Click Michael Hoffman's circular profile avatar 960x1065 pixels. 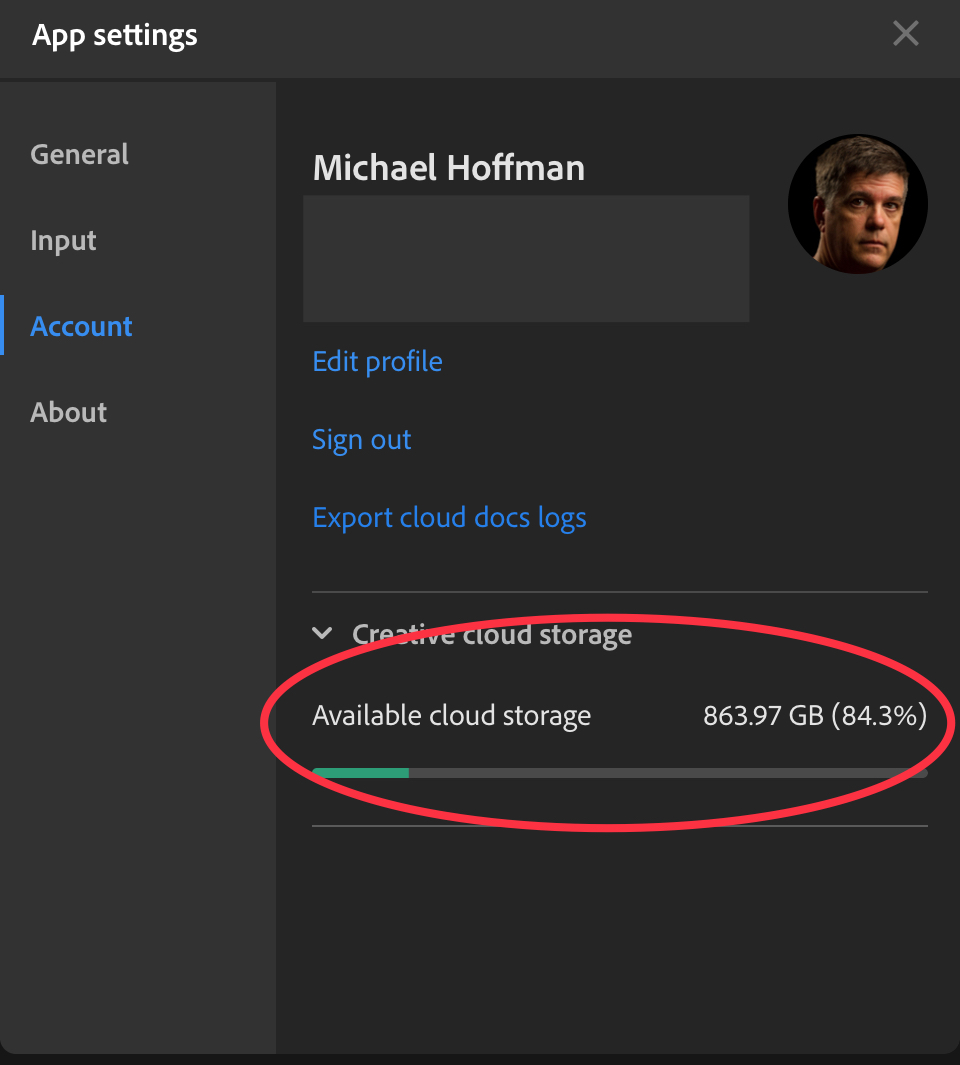pyautogui.click(x=857, y=202)
